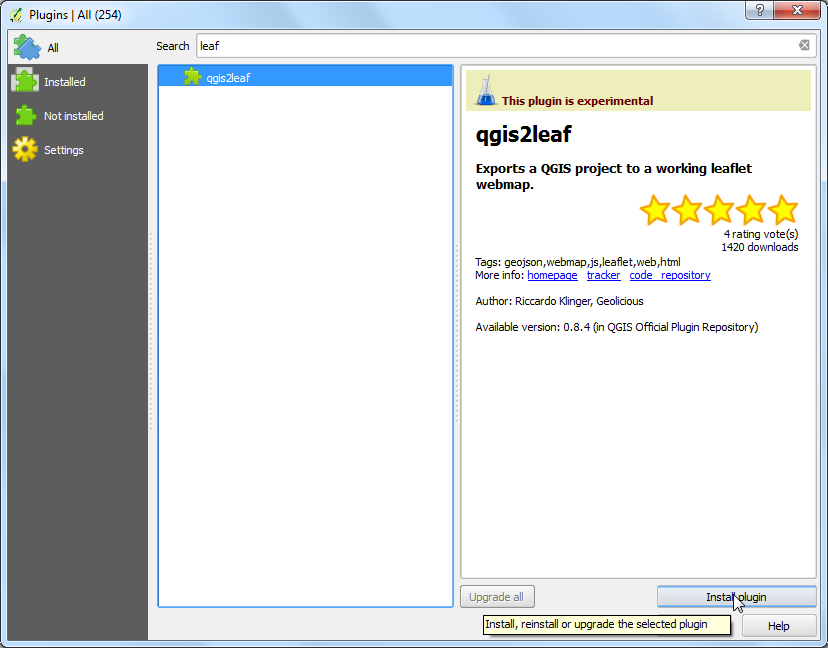Click the '4 rating vote(s)' text

click(x=761, y=234)
